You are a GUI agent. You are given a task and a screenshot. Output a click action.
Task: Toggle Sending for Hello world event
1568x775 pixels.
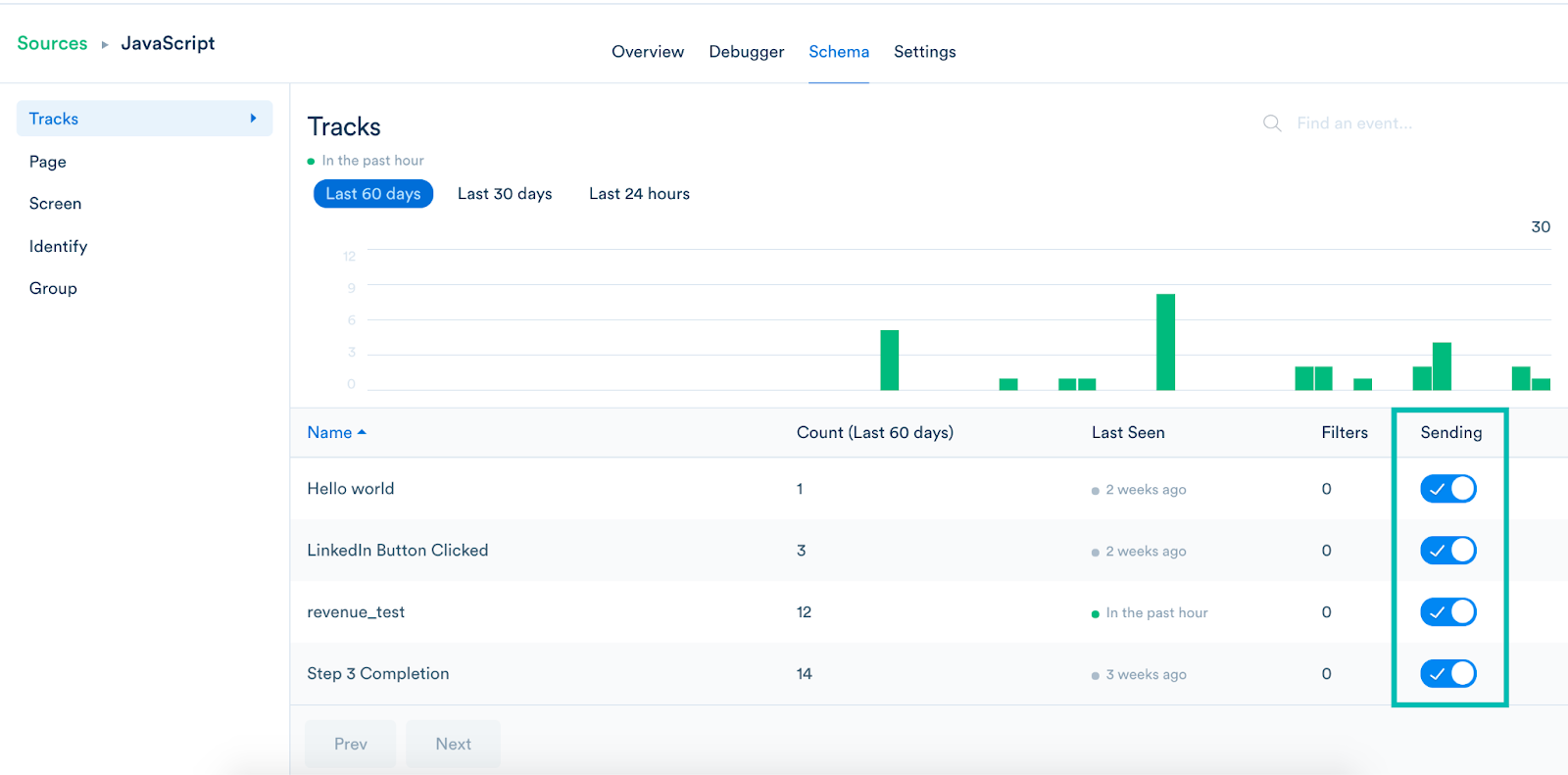[1447, 489]
